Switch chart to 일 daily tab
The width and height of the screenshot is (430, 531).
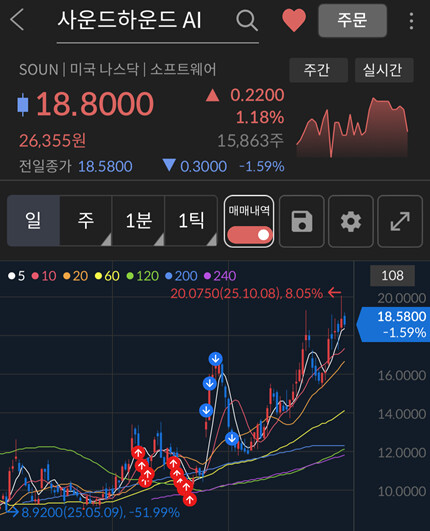click(33, 220)
